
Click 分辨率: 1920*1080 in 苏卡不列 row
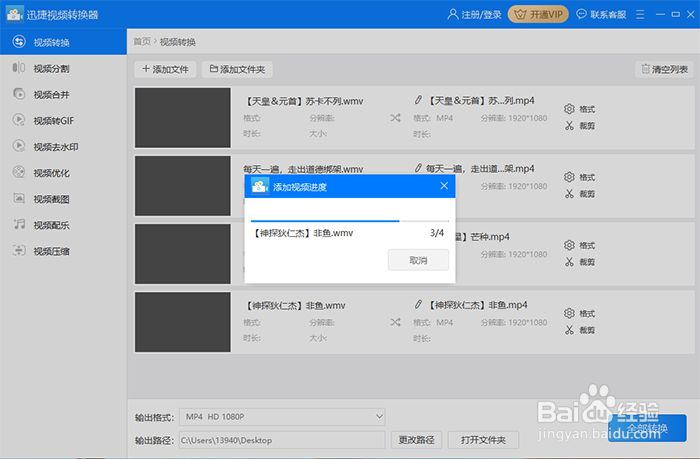514,118
